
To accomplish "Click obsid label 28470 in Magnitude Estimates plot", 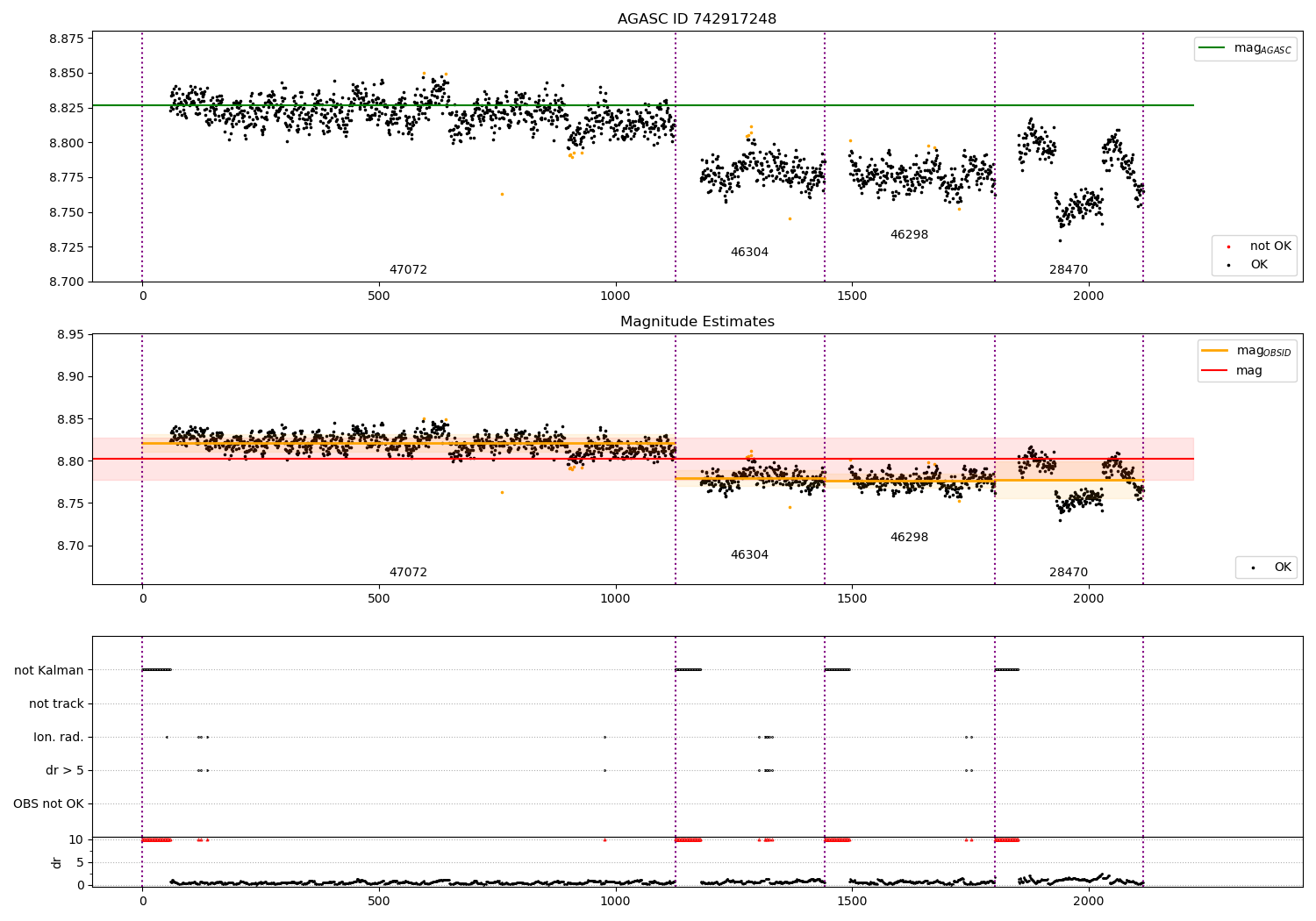I will pyautogui.click(x=1069, y=573).
